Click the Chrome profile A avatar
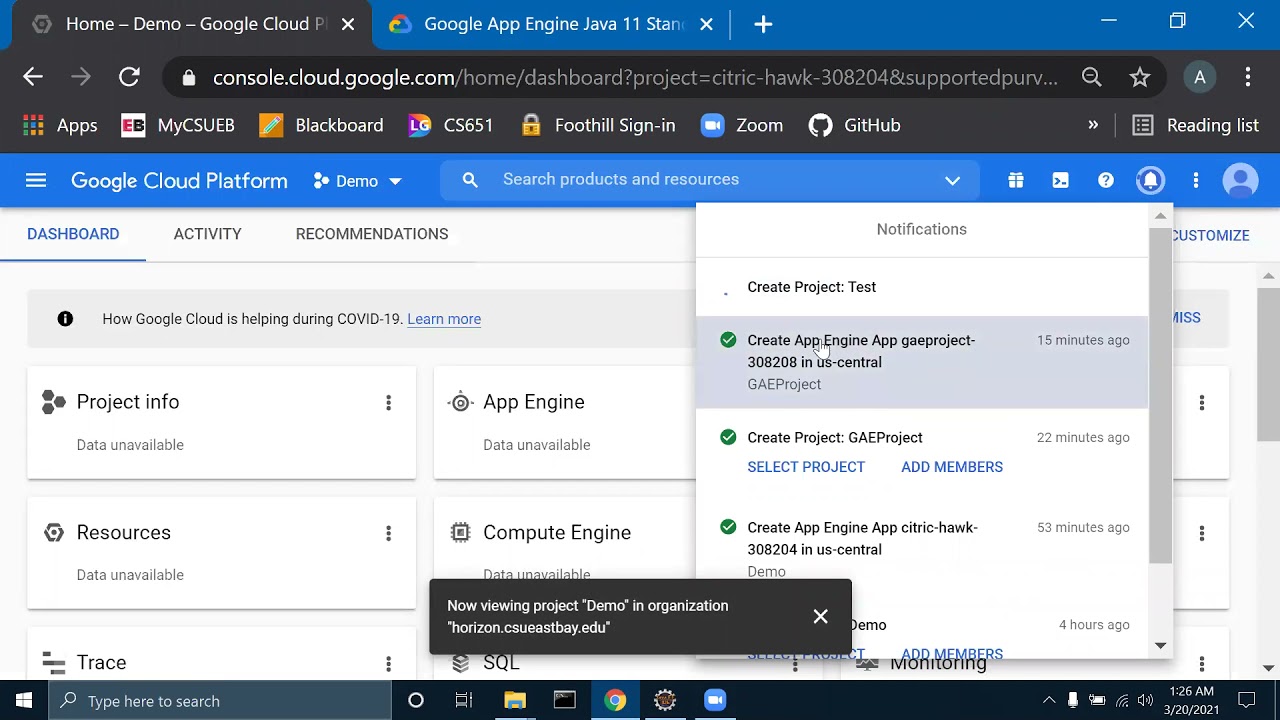 coord(1200,77)
